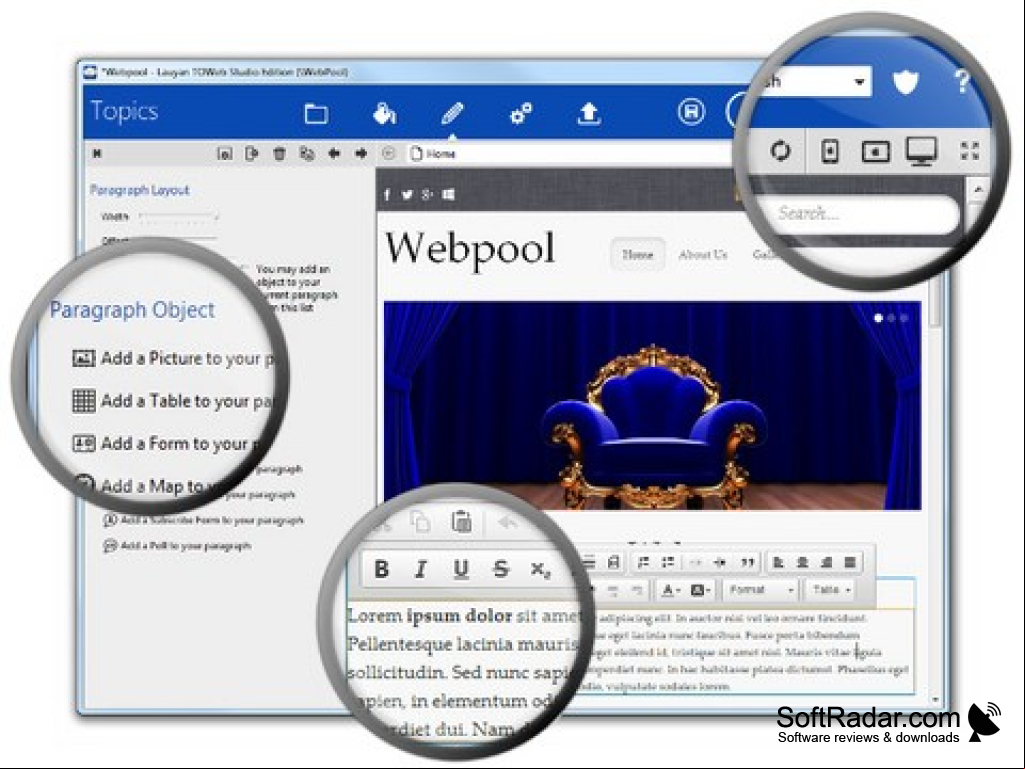Click the Google+ icon in the site header

[428, 195]
